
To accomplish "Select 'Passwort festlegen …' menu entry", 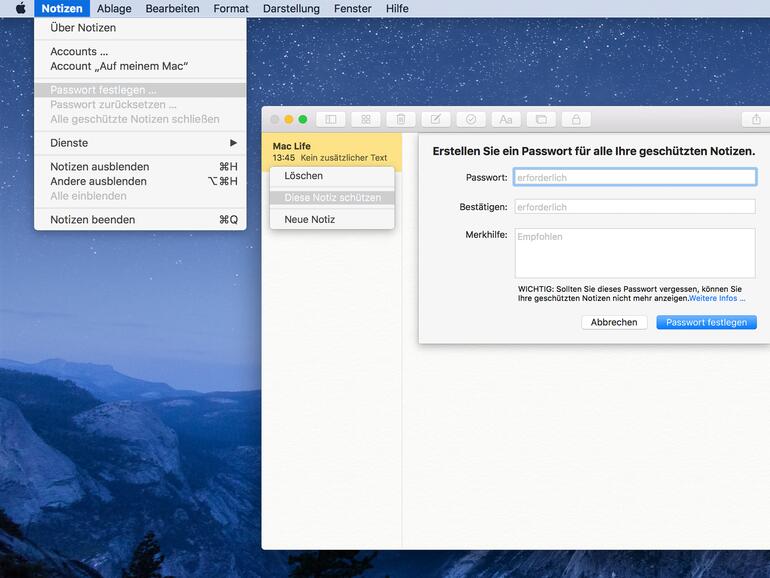I will click(x=104, y=90).
